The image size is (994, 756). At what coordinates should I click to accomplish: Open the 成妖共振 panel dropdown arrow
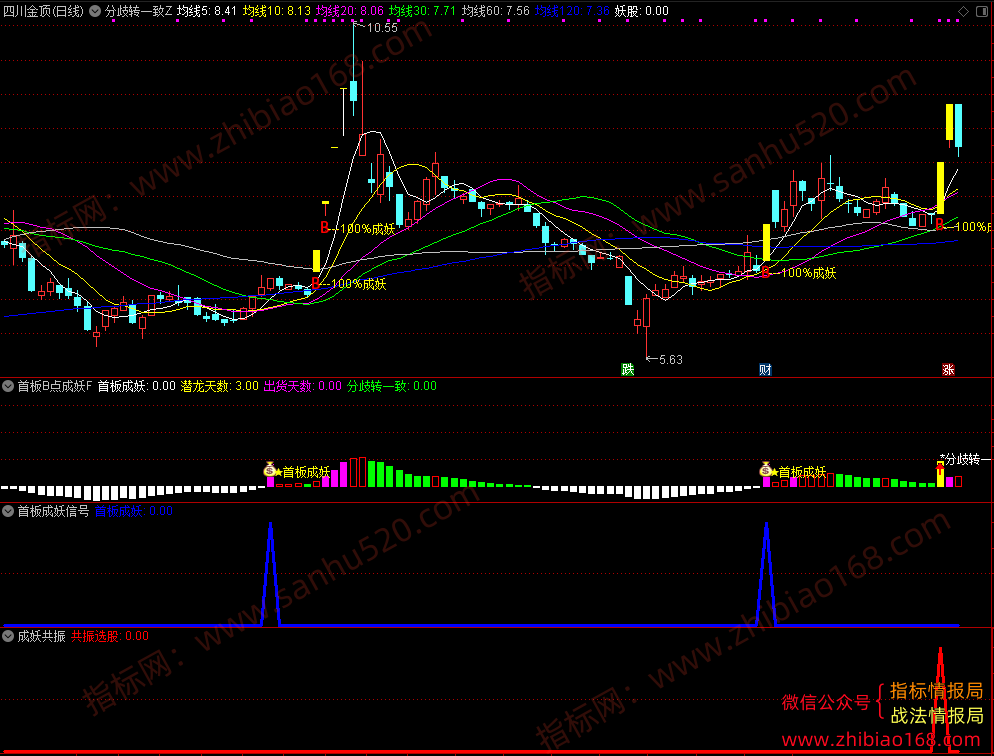point(8,636)
